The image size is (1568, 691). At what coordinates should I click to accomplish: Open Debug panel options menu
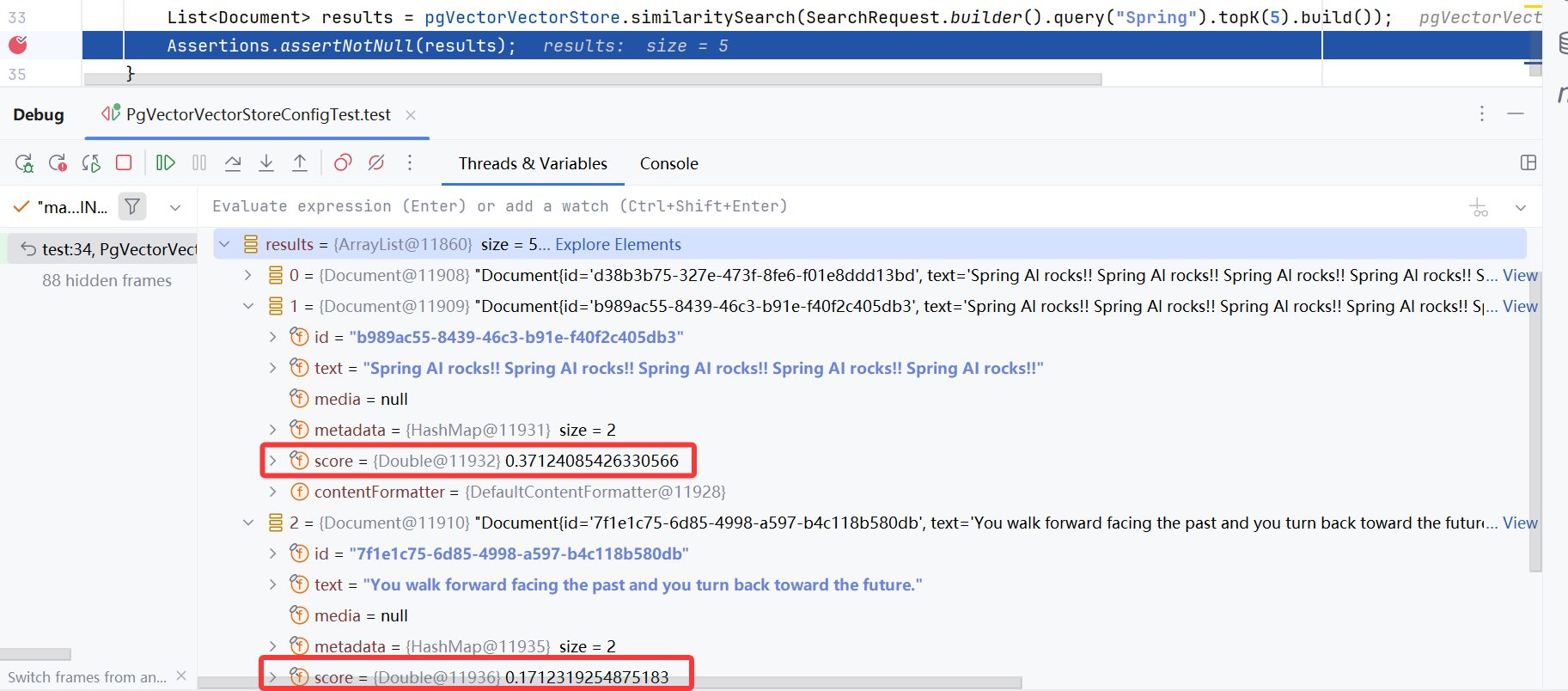click(x=1482, y=113)
